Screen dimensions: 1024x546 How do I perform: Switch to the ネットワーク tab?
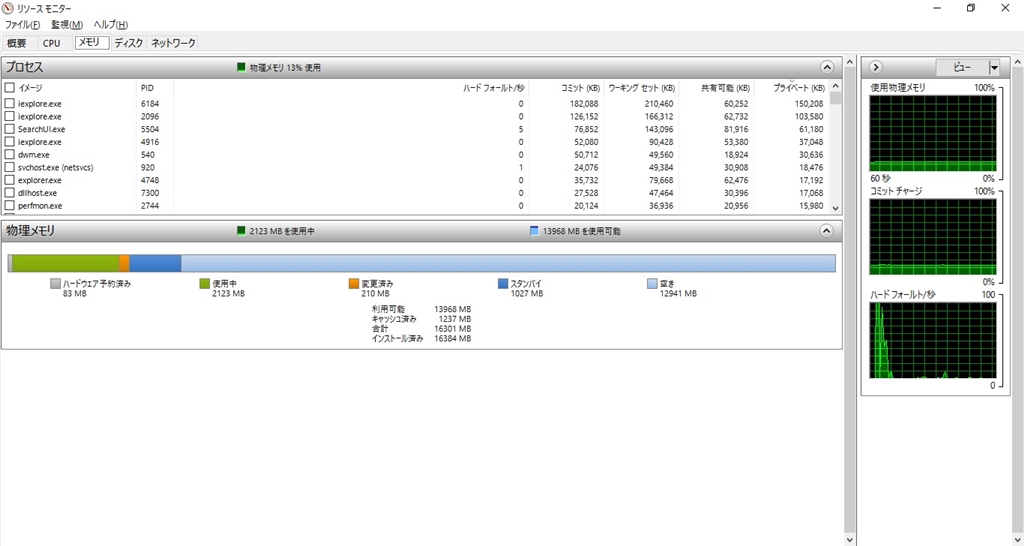point(173,43)
